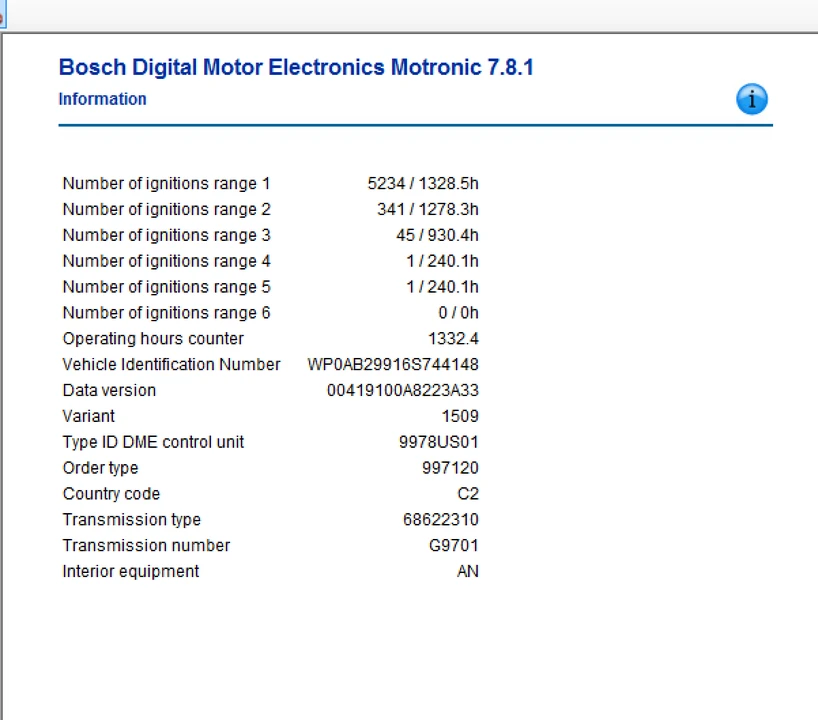Select the 0 / 0h range 6 value

click(x=458, y=313)
